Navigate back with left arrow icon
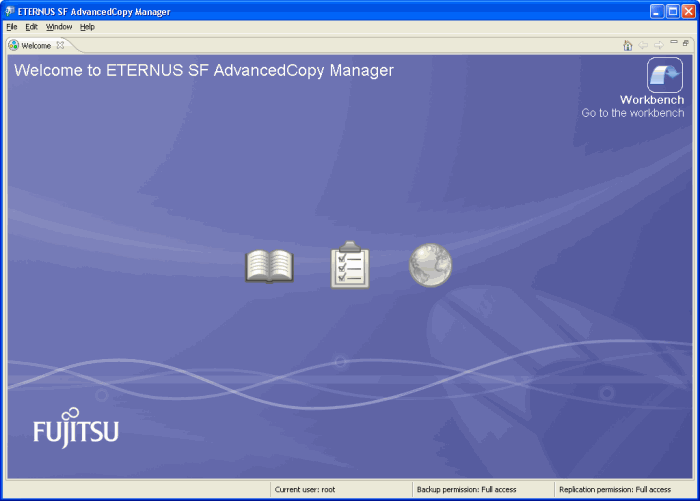700x501 pixels. (643, 45)
